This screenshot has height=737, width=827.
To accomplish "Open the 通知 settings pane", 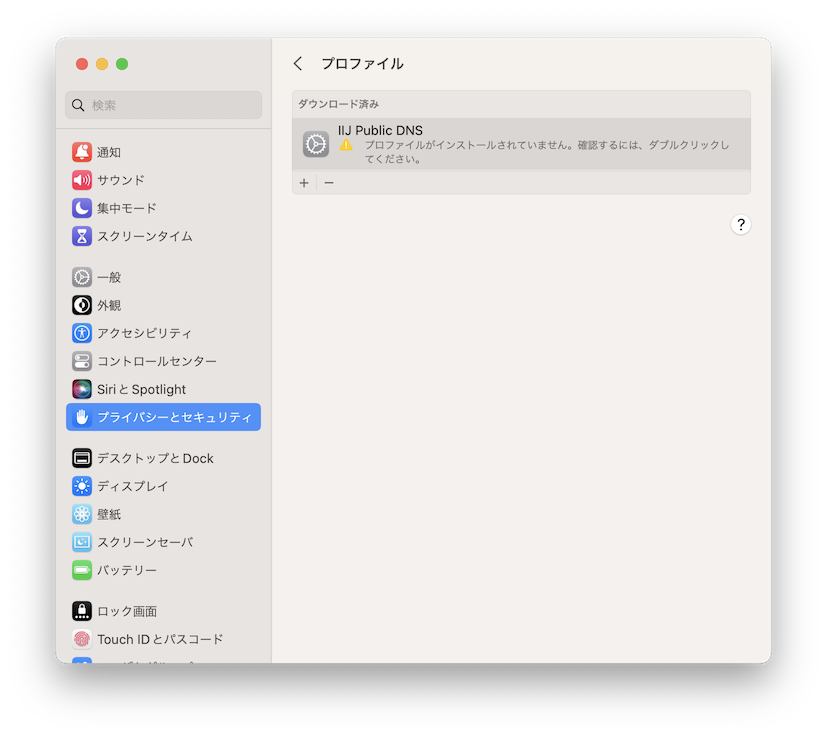I will tap(164, 152).
